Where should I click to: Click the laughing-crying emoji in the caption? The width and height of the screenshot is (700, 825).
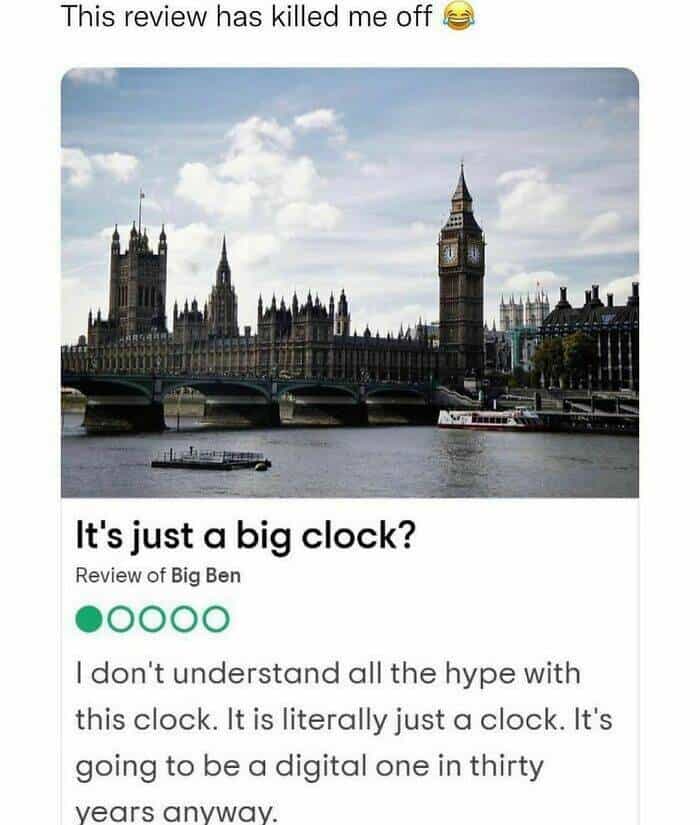tap(458, 16)
